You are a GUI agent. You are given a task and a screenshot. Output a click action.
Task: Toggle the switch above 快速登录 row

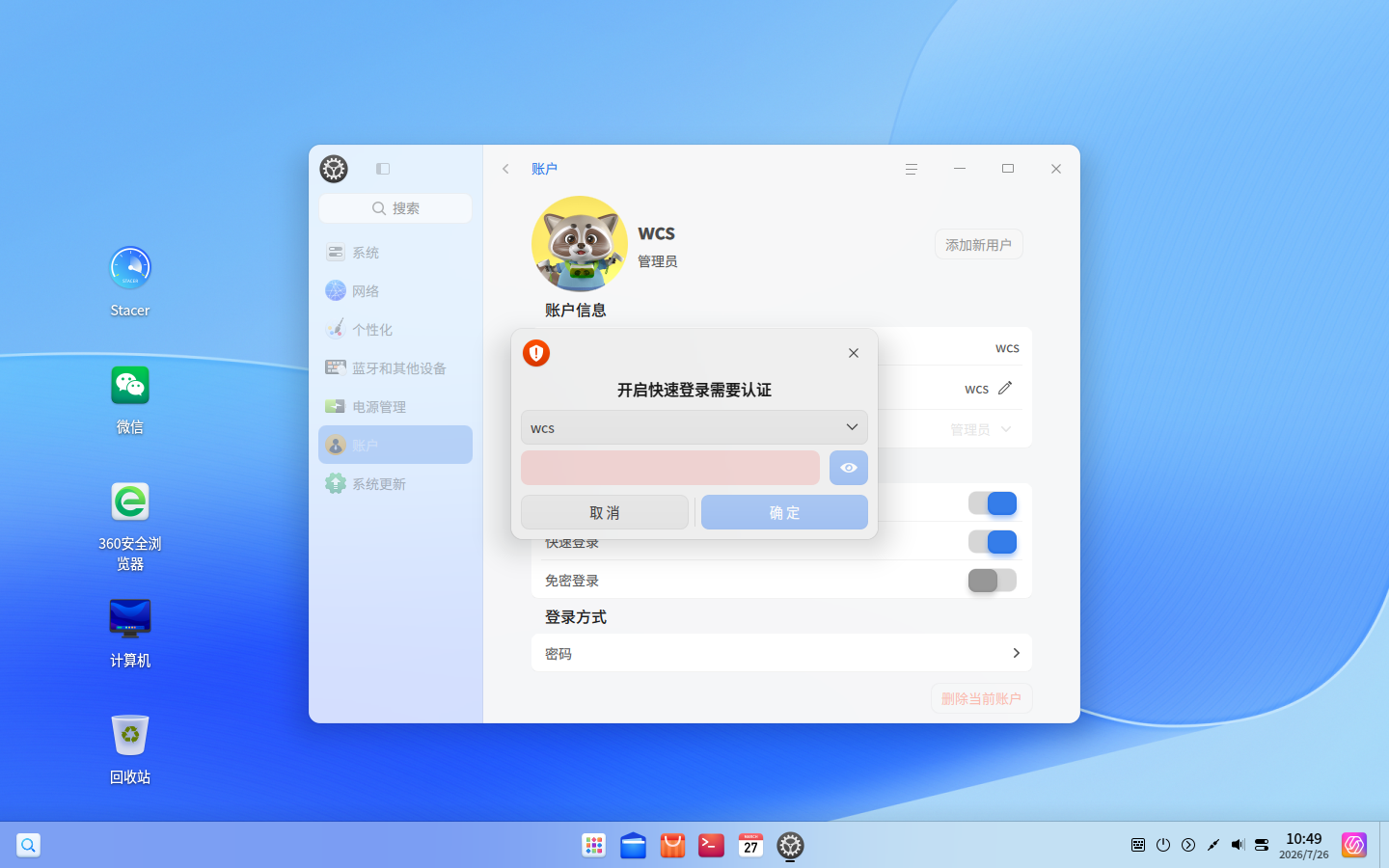(993, 503)
